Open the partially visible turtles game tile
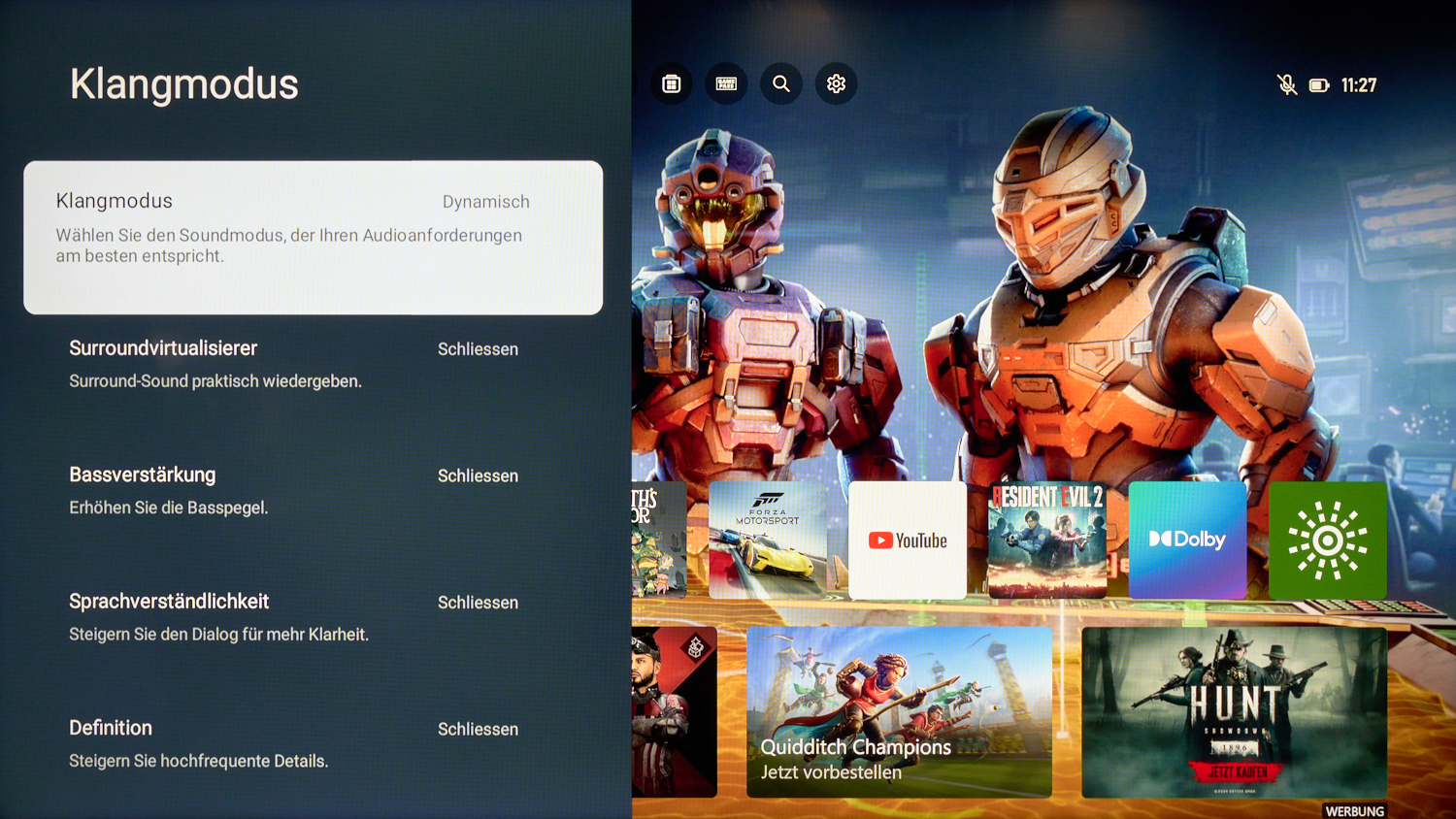1456x819 pixels. 659,541
